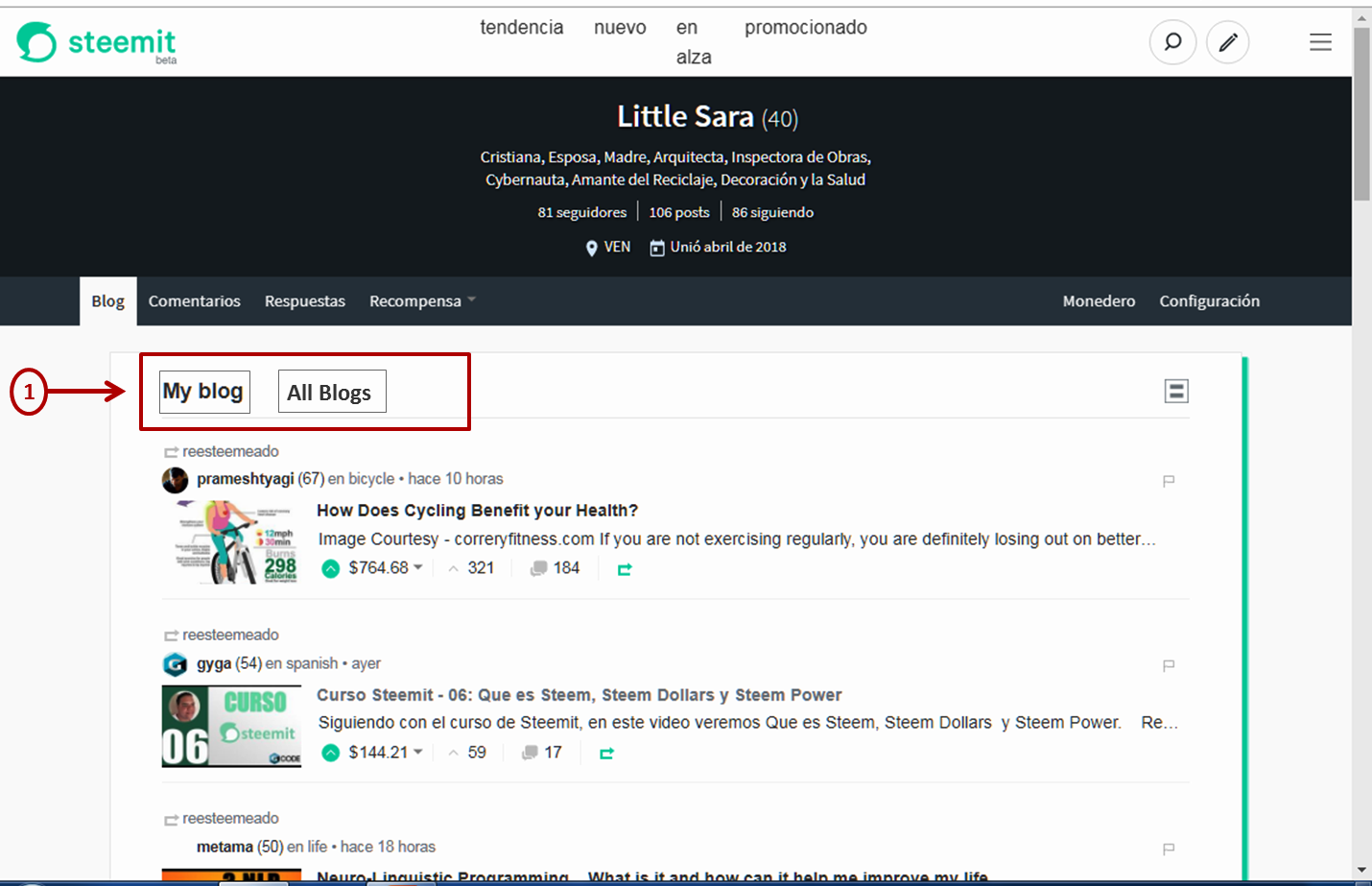Flag the gyga post

(x=1169, y=665)
